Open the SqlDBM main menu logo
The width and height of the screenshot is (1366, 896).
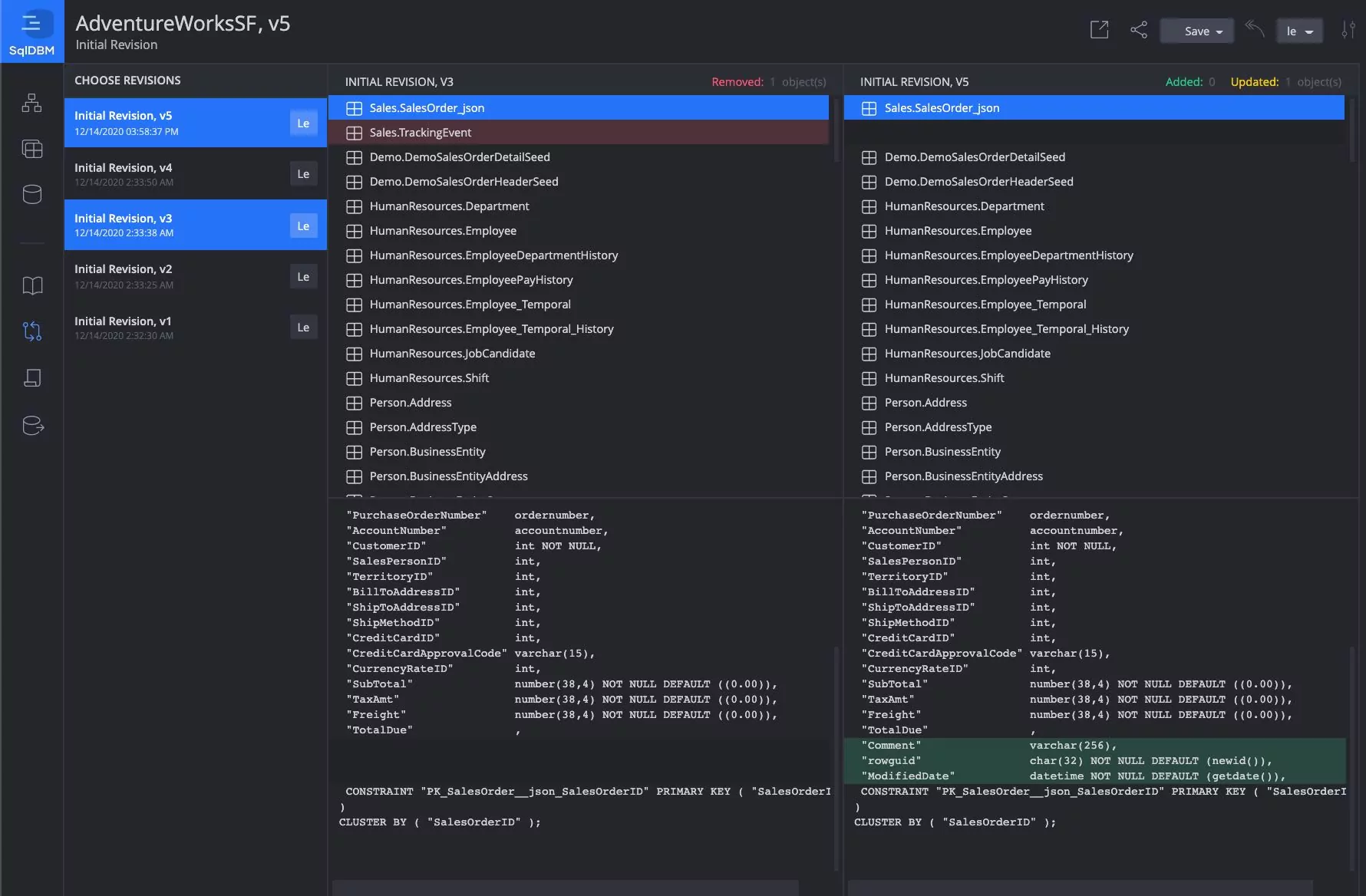[x=31, y=32]
